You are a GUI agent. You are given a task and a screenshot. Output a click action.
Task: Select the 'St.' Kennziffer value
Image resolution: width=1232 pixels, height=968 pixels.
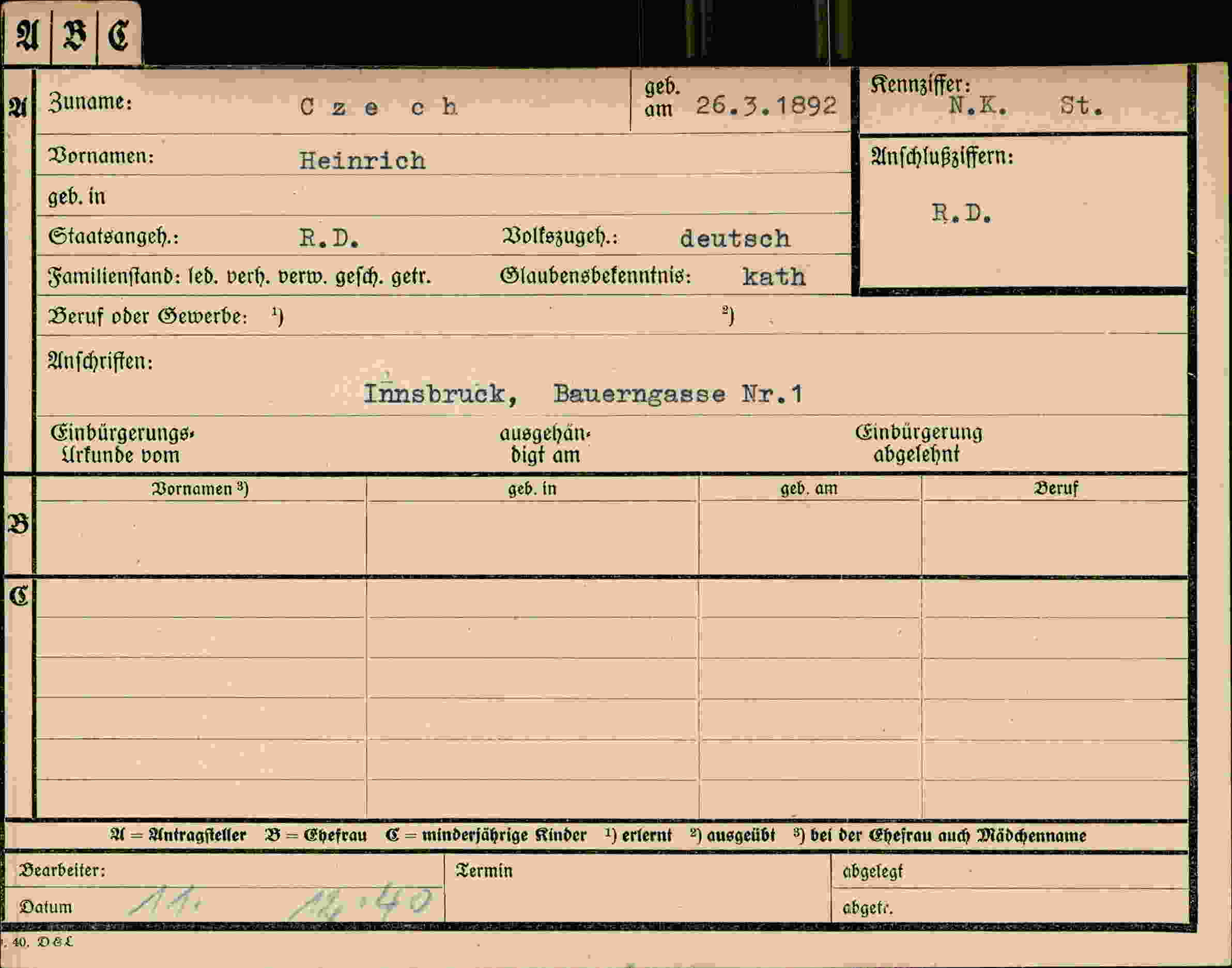pos(1082,106)
